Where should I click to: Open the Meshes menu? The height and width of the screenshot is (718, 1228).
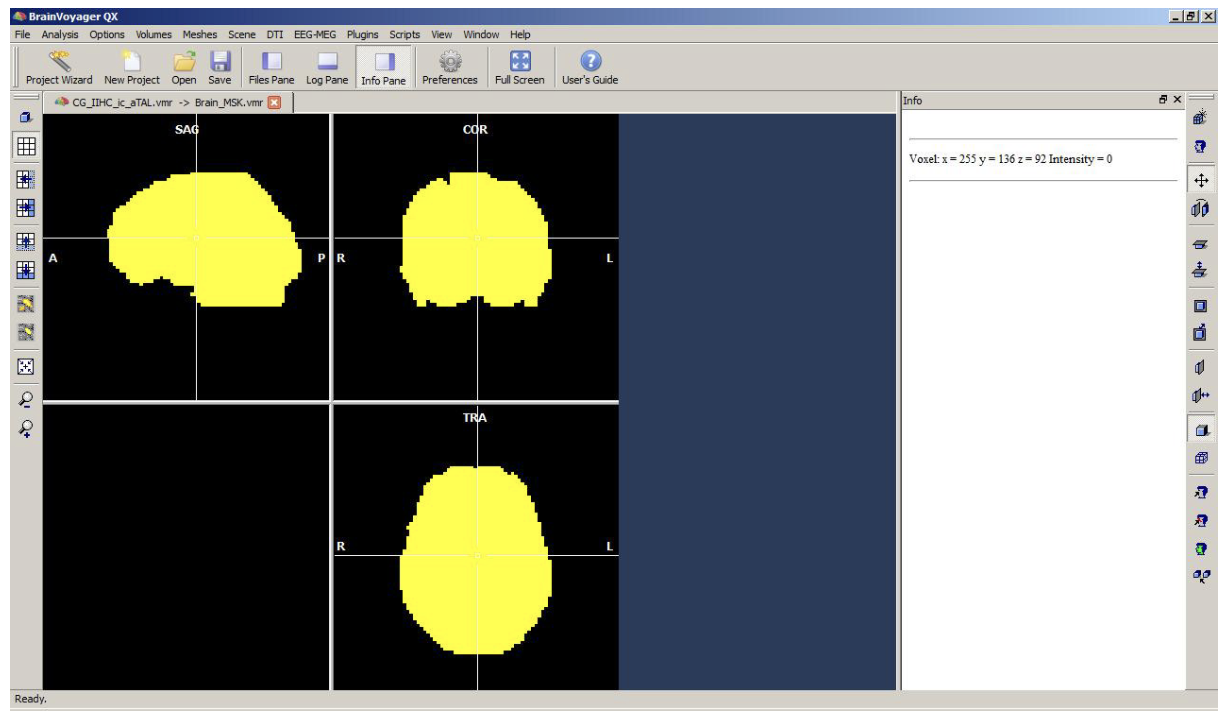200,34
